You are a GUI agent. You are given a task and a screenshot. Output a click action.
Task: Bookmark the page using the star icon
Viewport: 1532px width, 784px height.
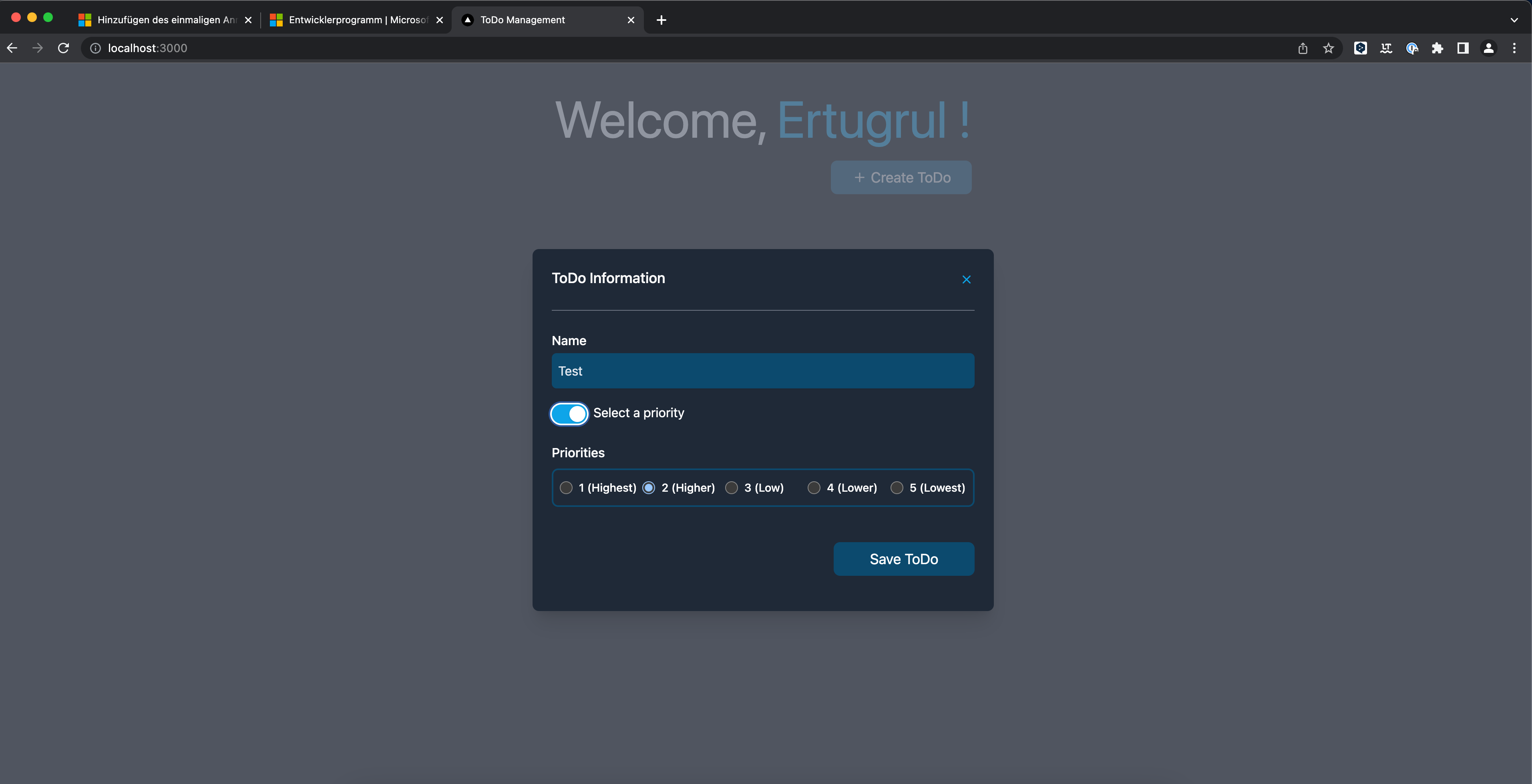1329,48
